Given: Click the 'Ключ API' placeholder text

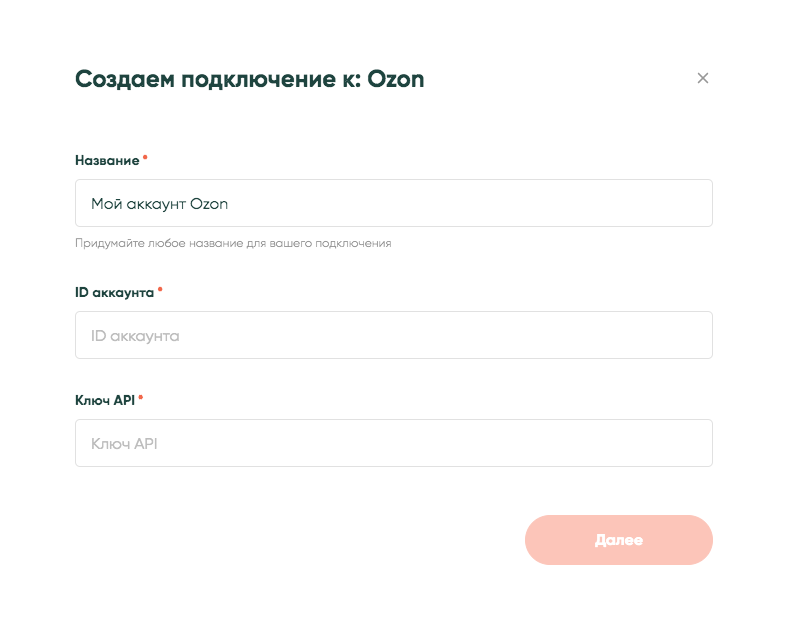Looking at the screenshot, I should [124, 444].
